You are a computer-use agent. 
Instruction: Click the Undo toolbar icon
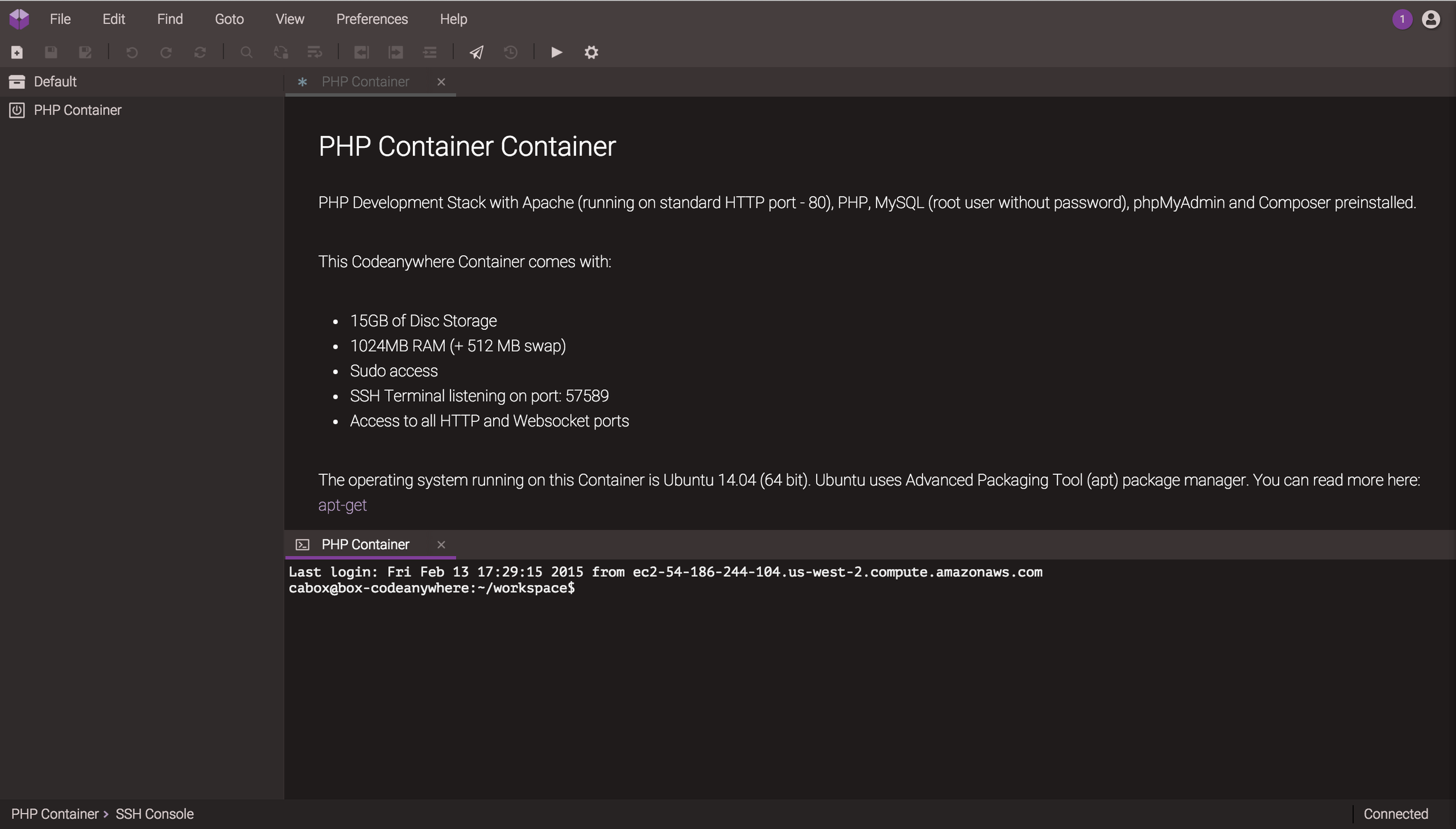click(131, 52)
